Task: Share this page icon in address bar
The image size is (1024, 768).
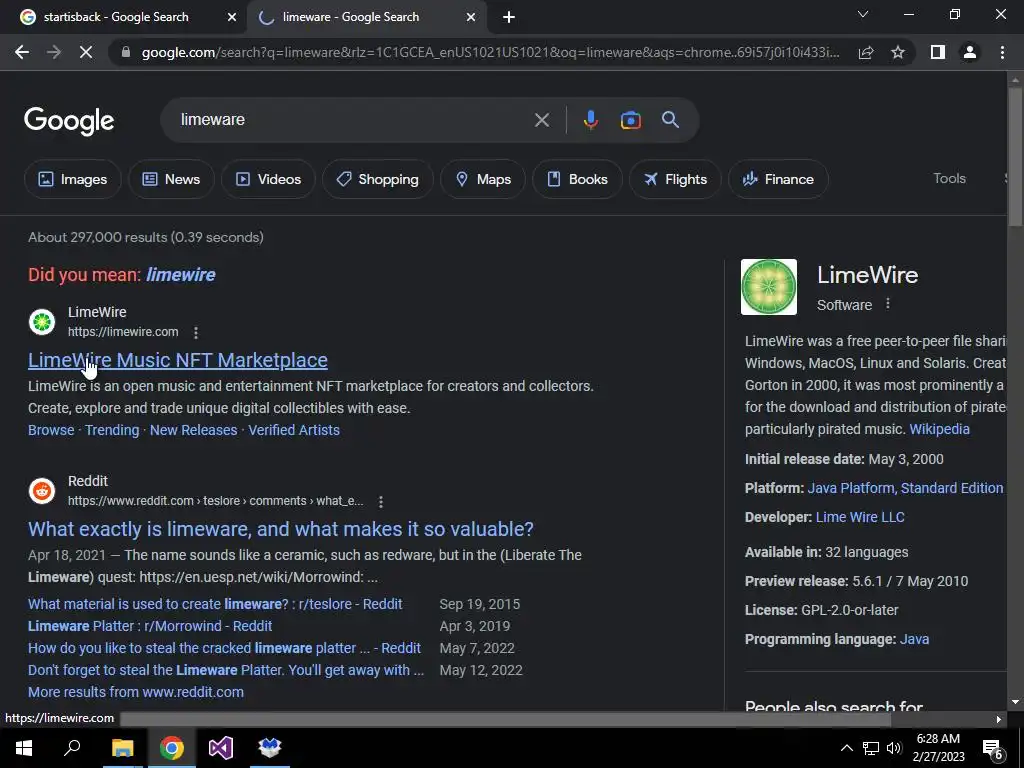Action: tap(866, 52)
